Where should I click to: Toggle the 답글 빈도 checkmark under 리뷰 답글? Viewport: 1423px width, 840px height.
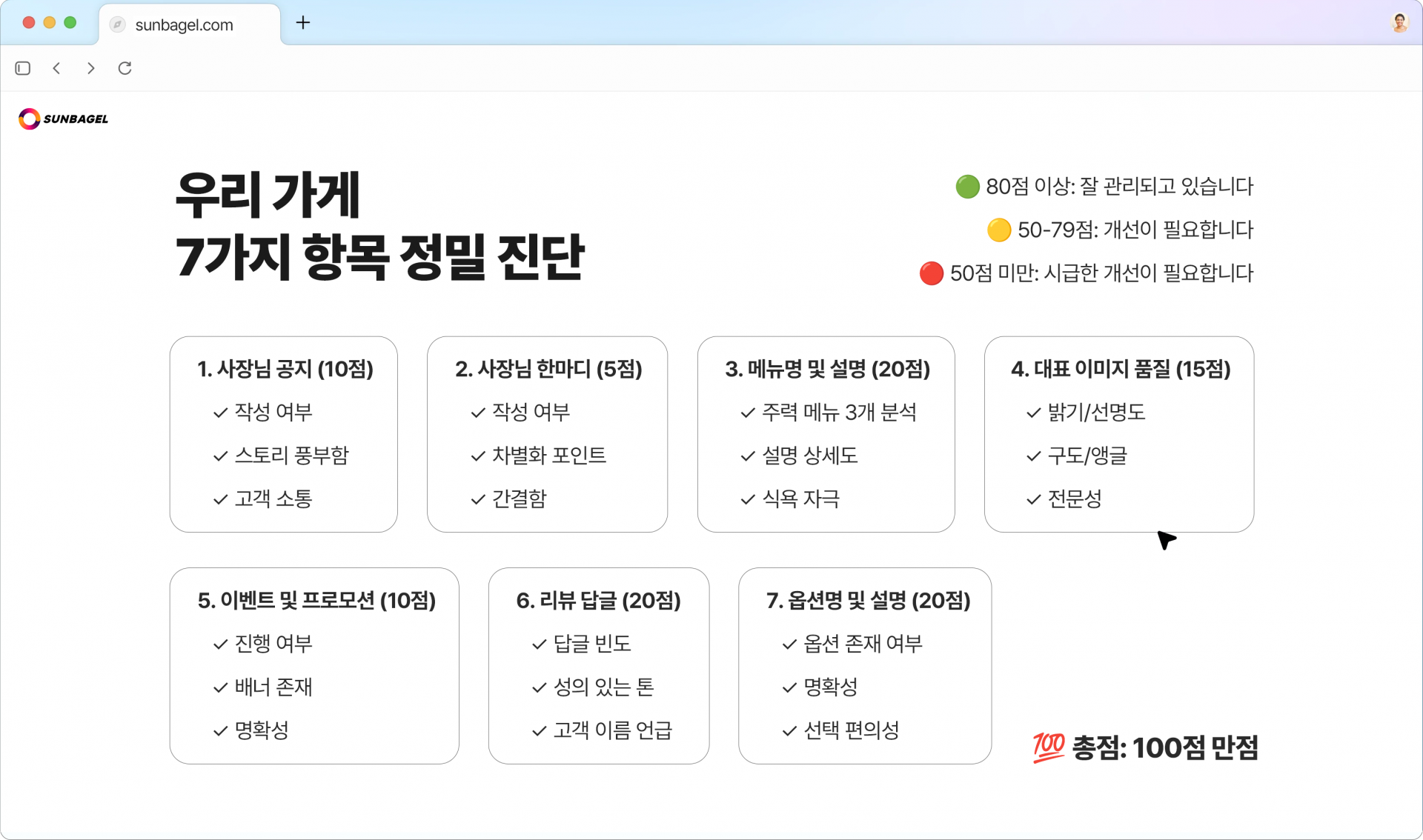click(538, 644)
